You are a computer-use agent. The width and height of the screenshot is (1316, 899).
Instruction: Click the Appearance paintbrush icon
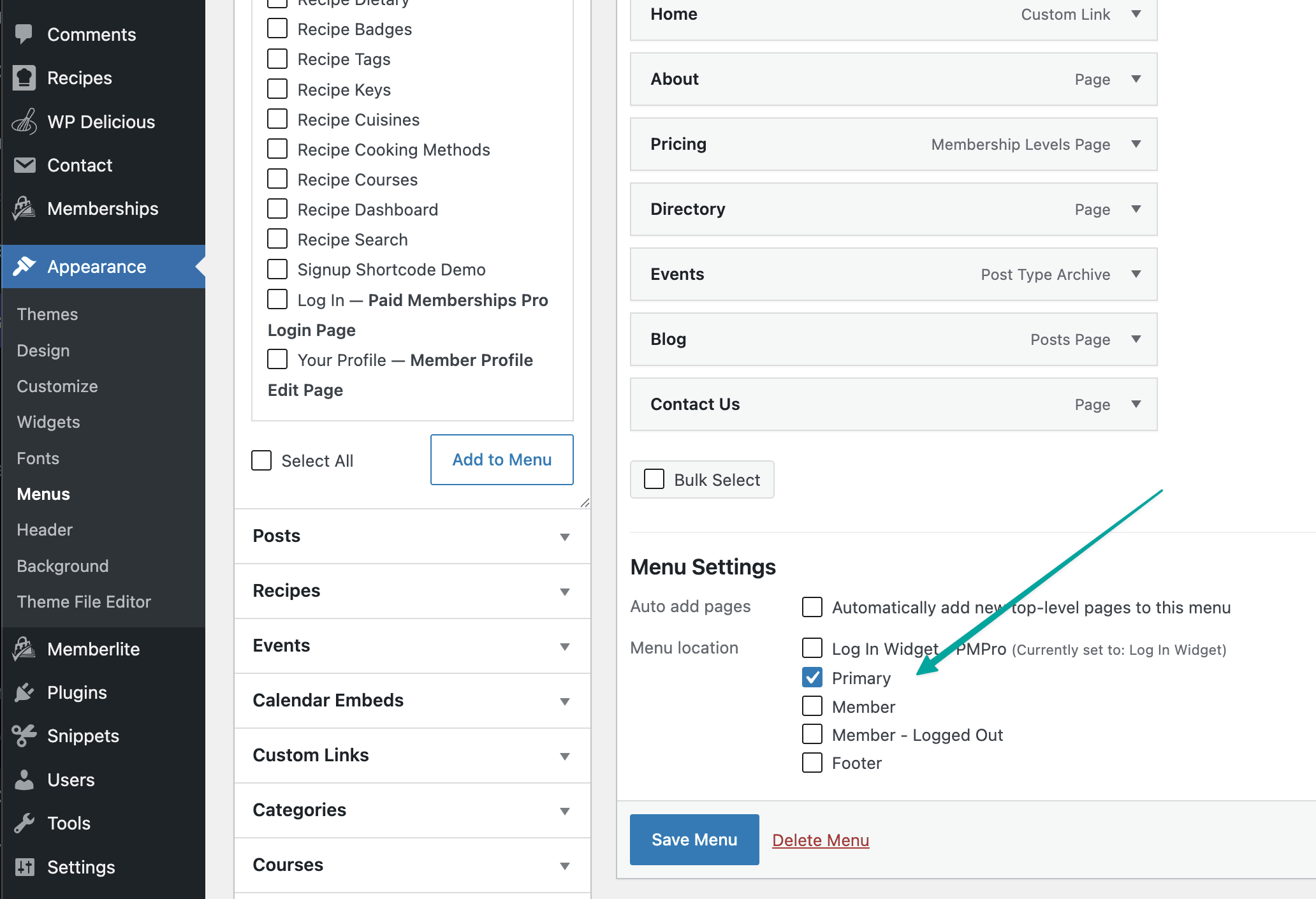pyautogui.click(x=24, y=267)
